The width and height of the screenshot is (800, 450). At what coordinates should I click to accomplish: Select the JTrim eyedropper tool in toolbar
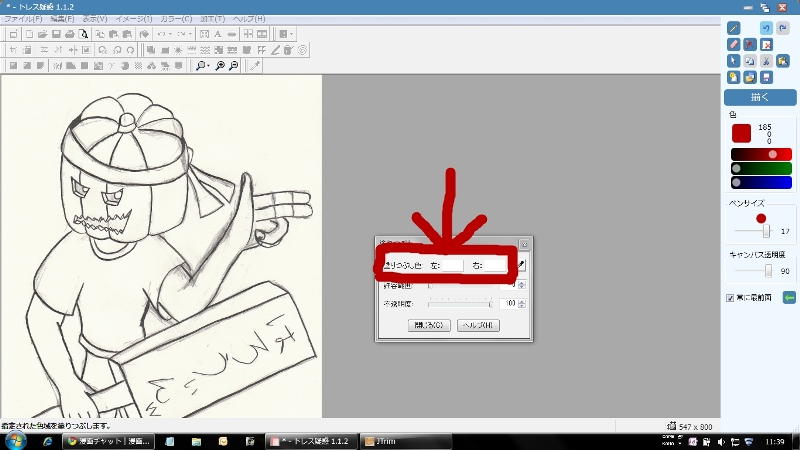[255, 66]
